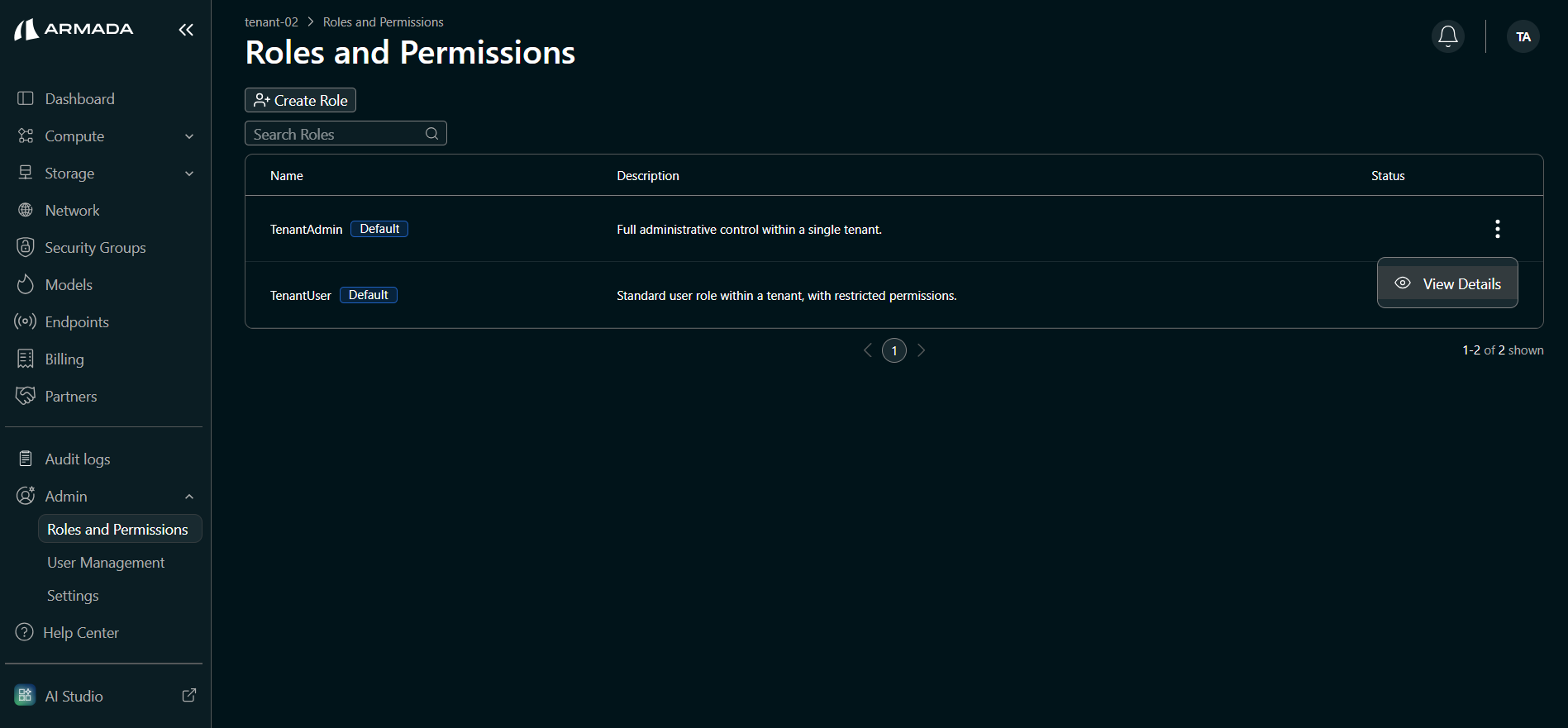Go to previous page arrow

coord(868,350)
